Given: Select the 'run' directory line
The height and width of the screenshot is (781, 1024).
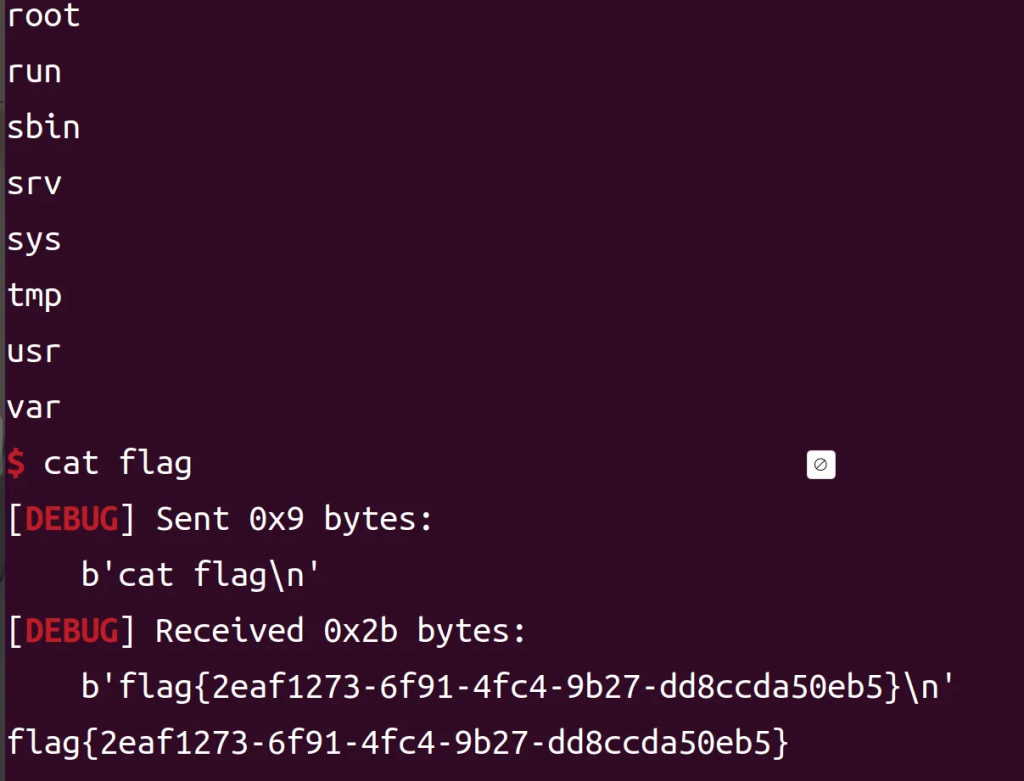Looking at the screenshot, I should (34, 72).
